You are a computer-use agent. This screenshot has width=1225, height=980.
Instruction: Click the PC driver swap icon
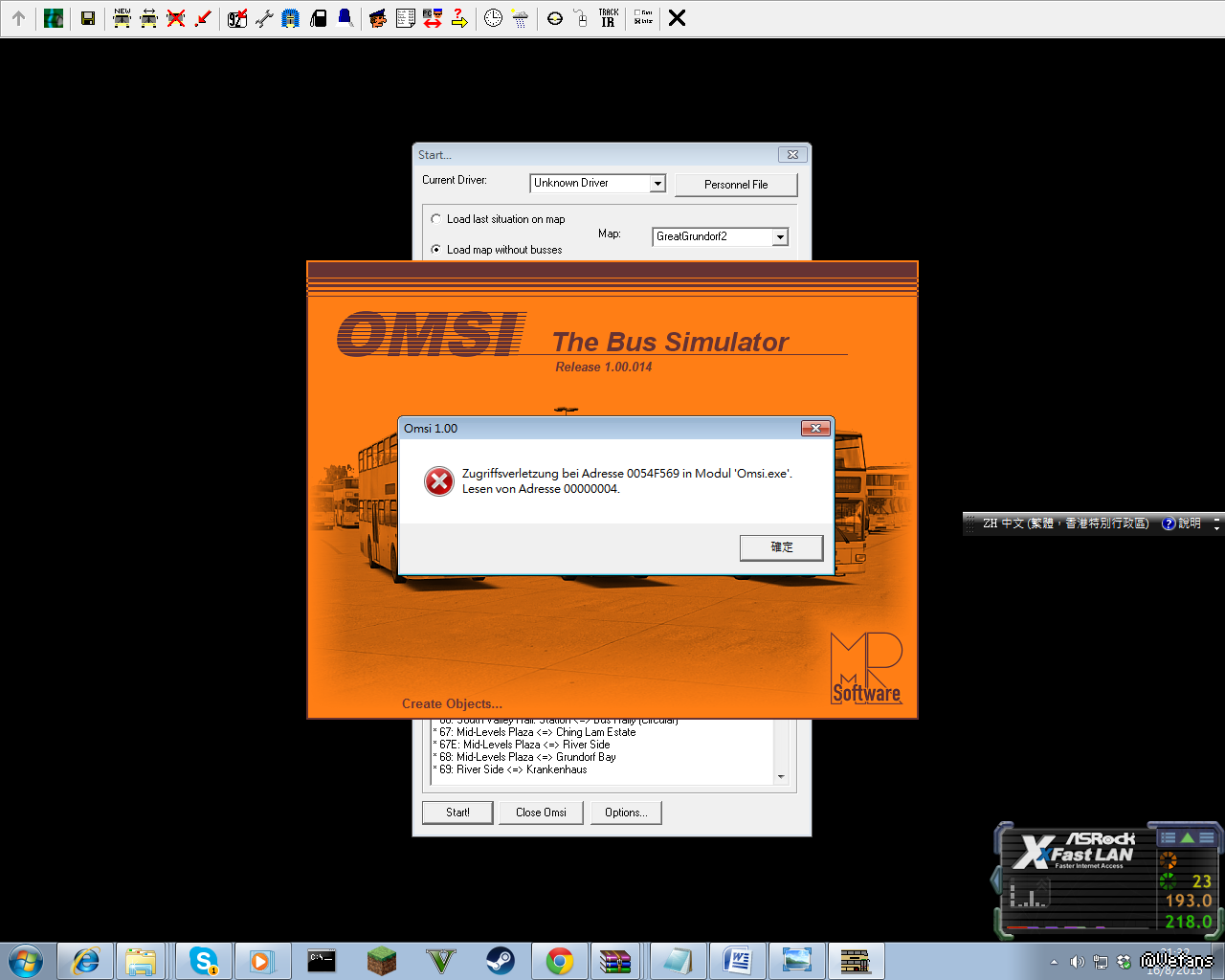click(433, 18)
